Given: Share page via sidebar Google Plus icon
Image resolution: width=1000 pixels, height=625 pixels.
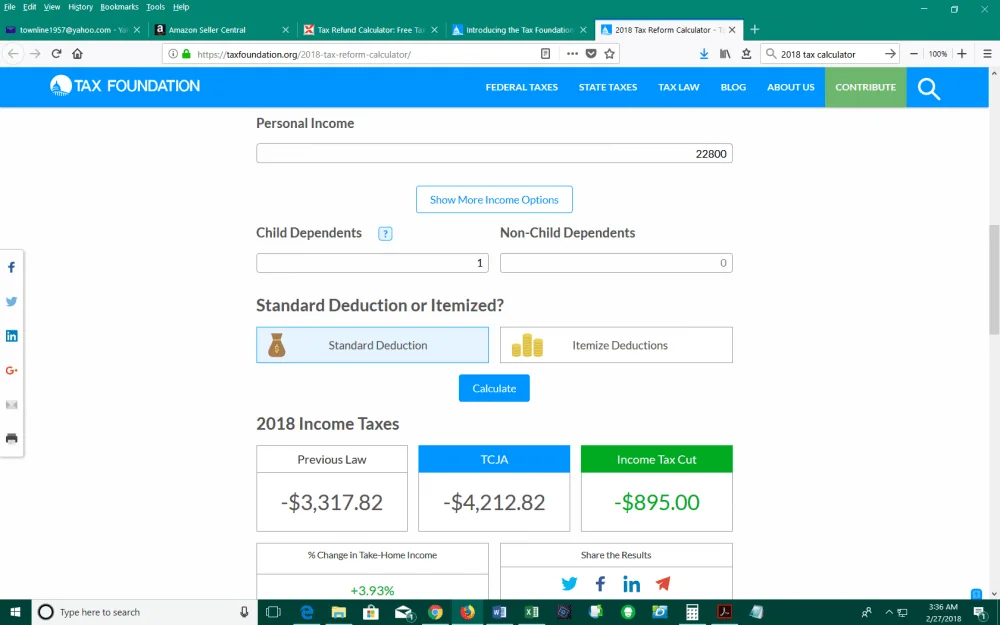Looking at the screenshot, I should point(11,371).
